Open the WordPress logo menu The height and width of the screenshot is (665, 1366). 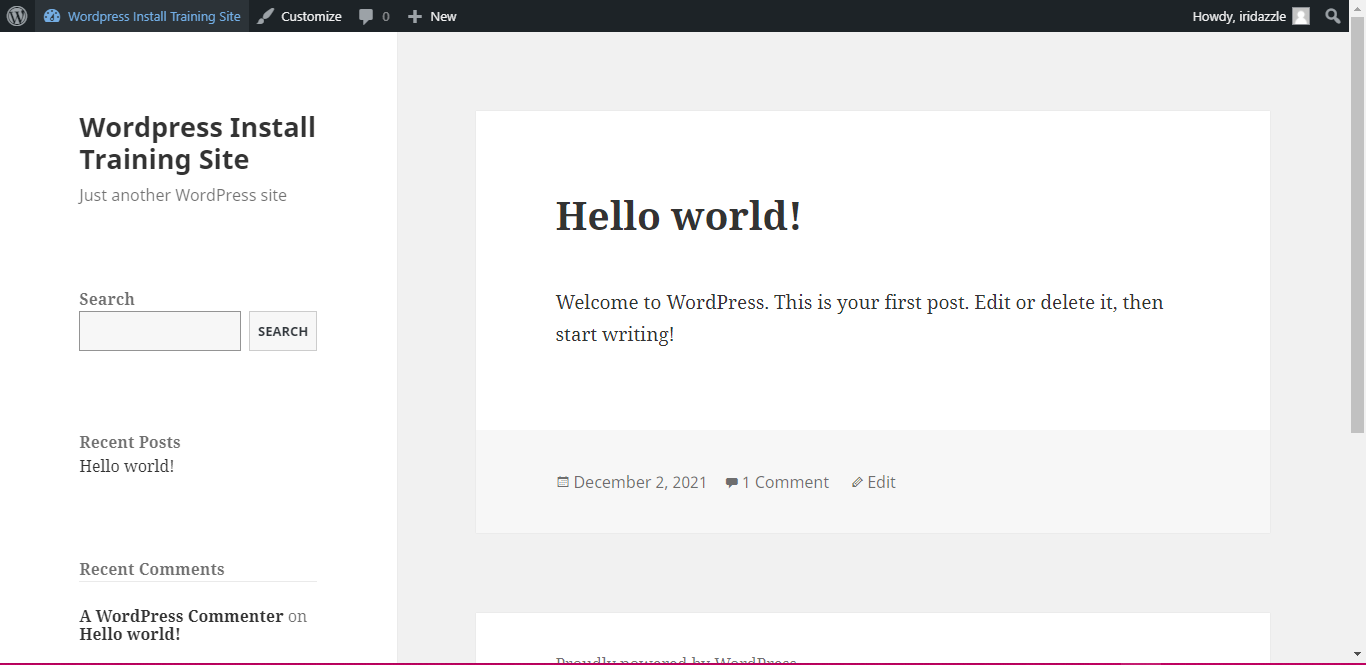17,16
